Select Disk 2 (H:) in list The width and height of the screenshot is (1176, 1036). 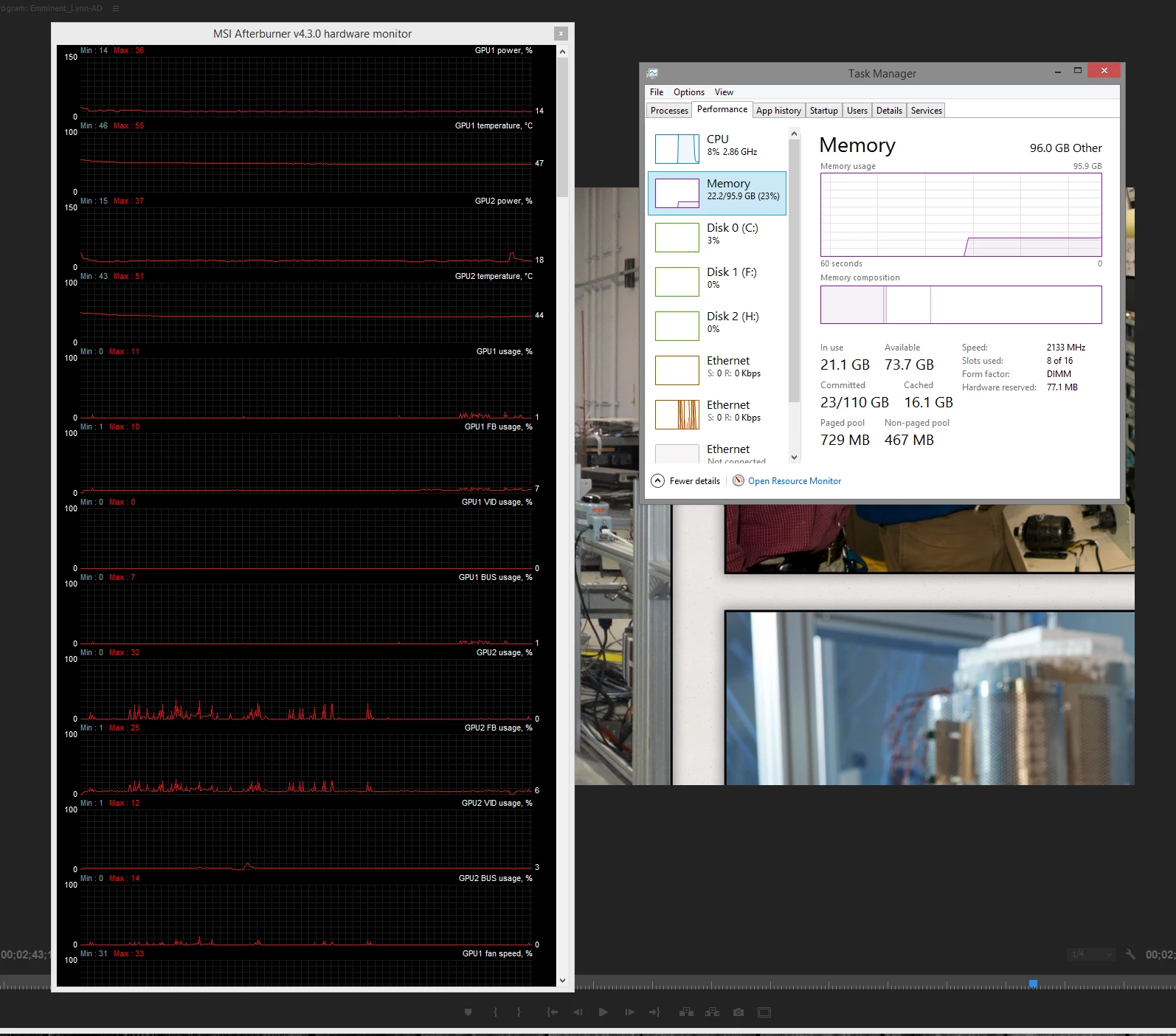click(x=717, y=325)
